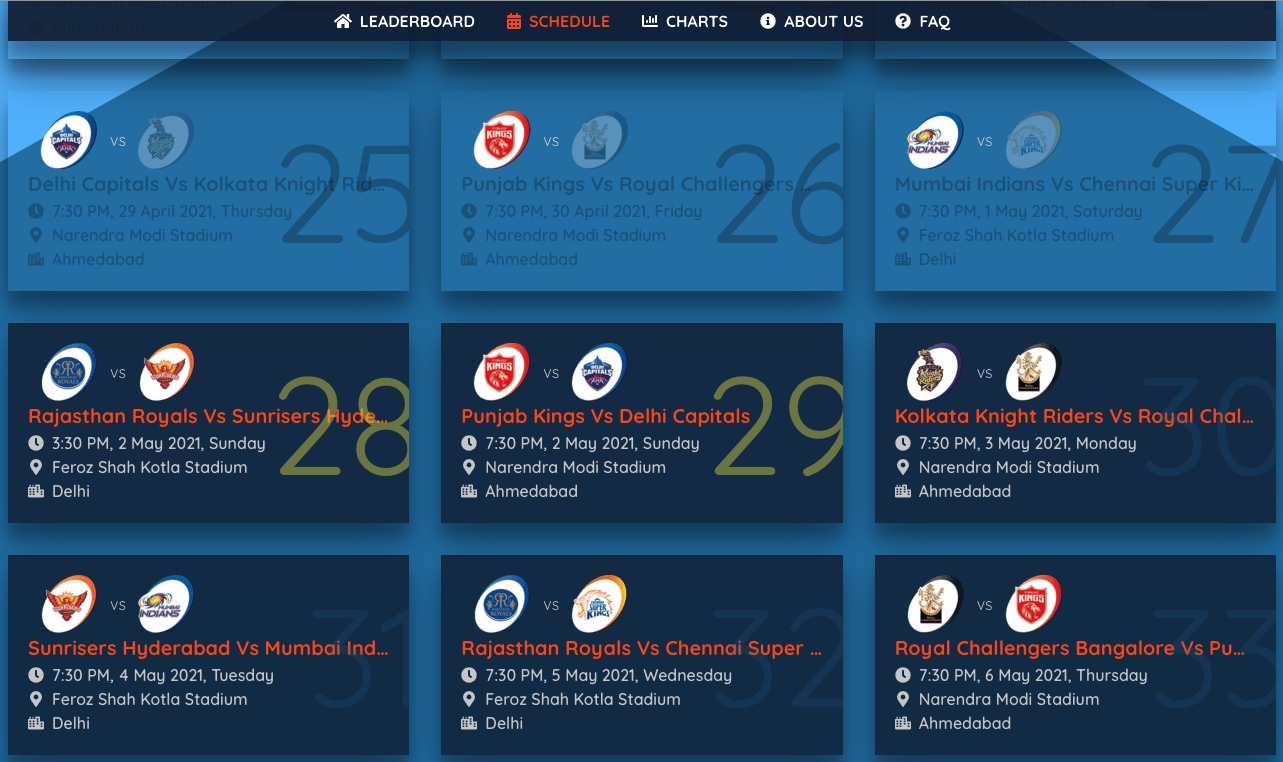1283x762 pixels.
Task: Click Delhi city text in match 32
Action: tap(504, 723)
